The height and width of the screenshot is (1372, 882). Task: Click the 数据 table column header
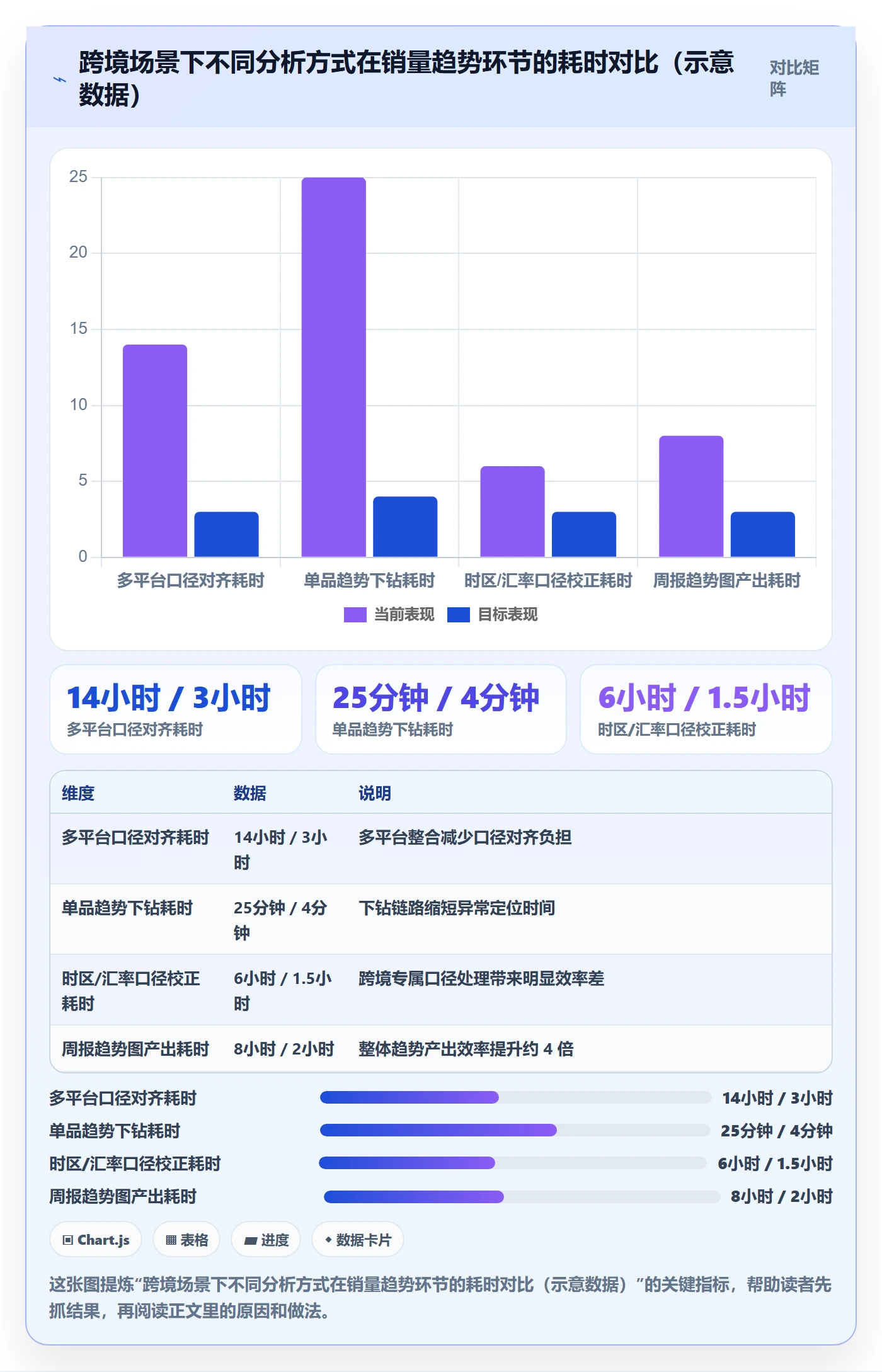click(x=249, y=793)
